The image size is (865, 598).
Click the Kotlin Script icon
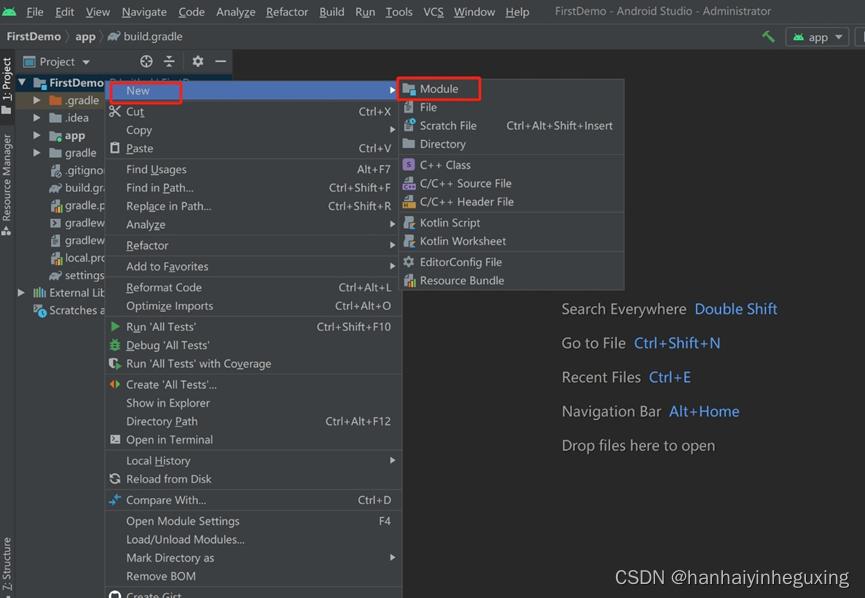[x=409, y=222]
